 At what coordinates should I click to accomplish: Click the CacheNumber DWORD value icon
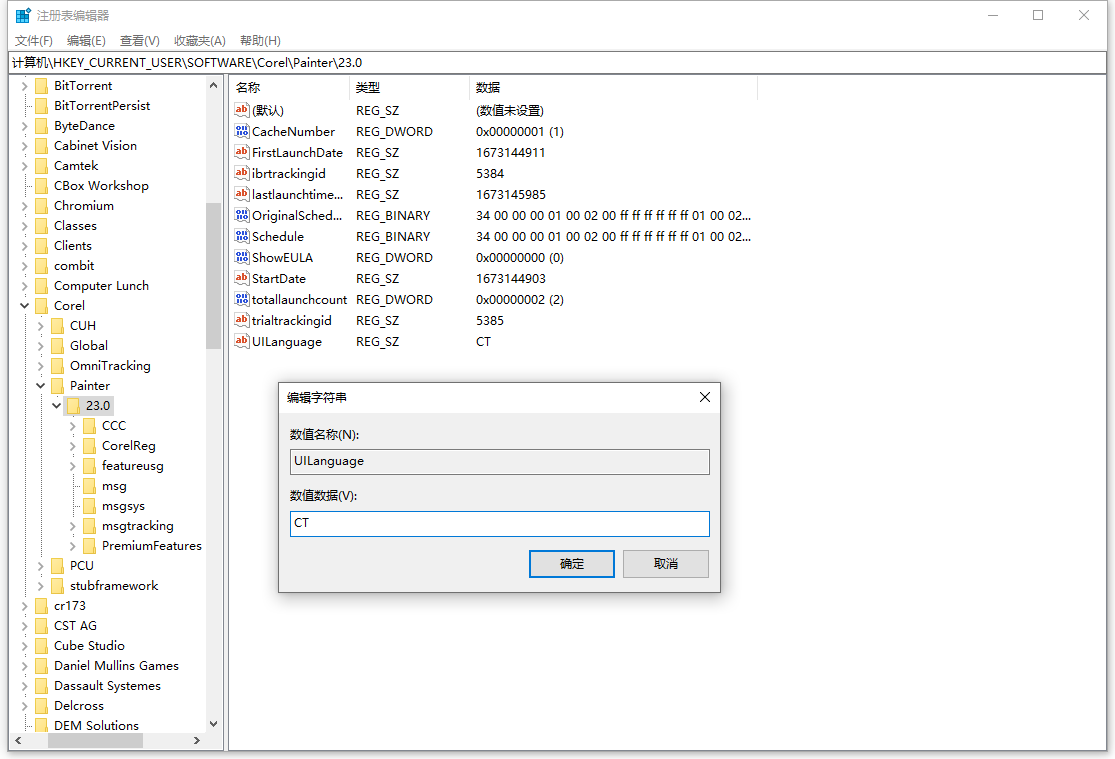[242, 131]
